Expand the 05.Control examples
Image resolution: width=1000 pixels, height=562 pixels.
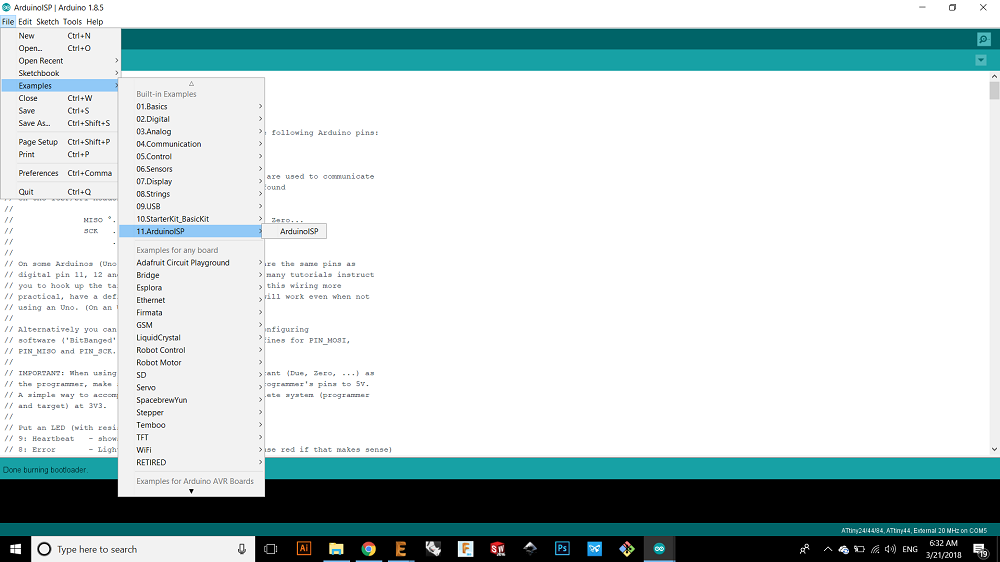tap(191, 156)
